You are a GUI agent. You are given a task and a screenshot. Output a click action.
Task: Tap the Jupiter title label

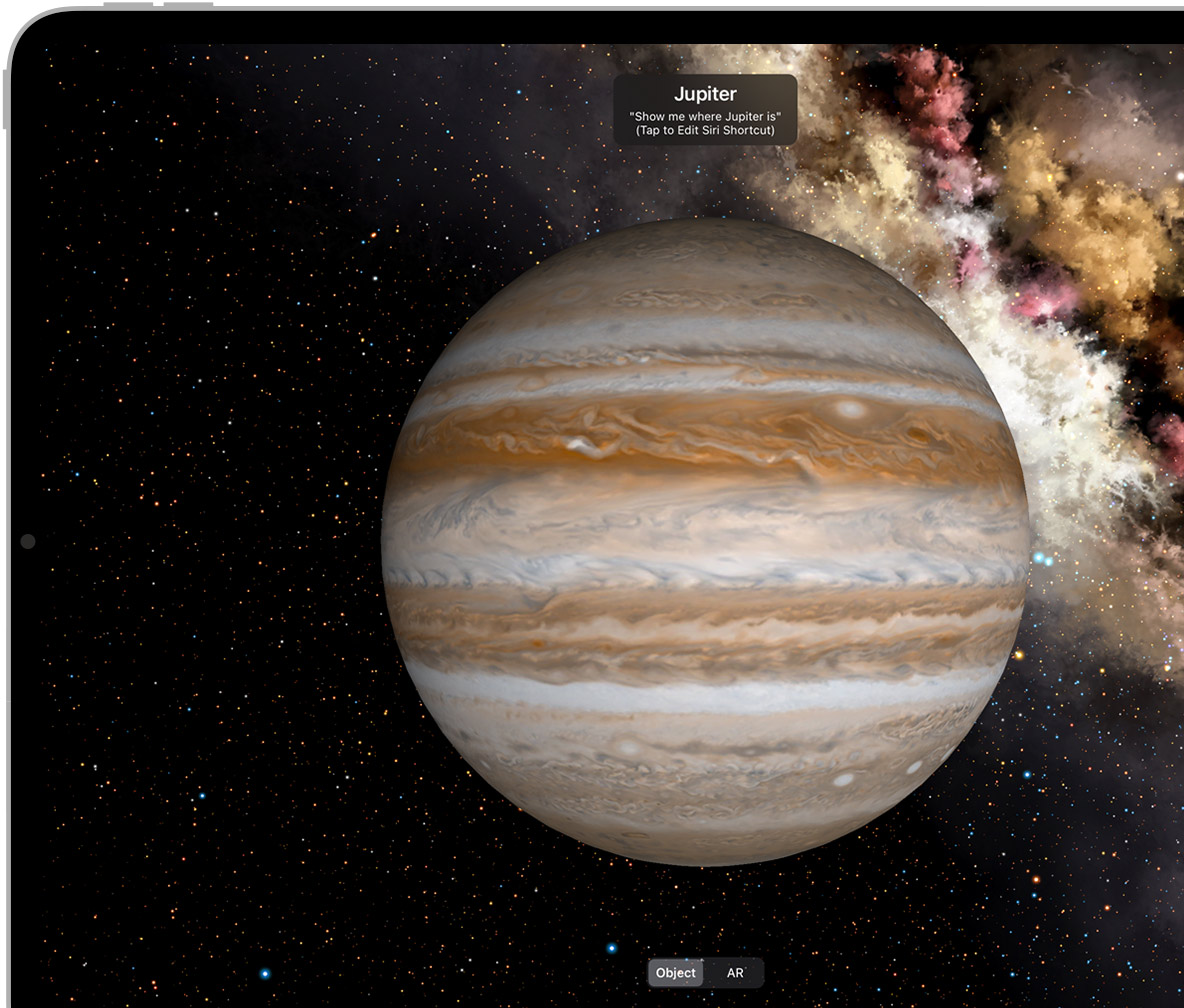tap(705, 94)
